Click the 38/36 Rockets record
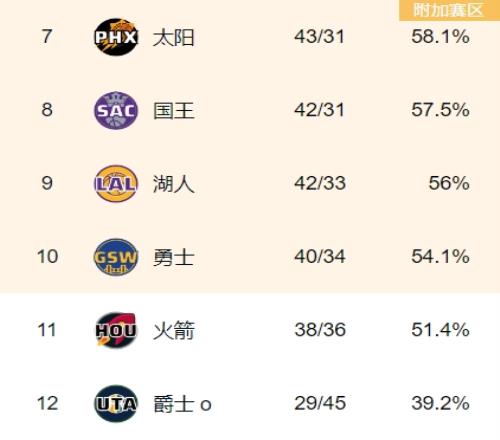500x440 pixels. (x=320, y=330)
